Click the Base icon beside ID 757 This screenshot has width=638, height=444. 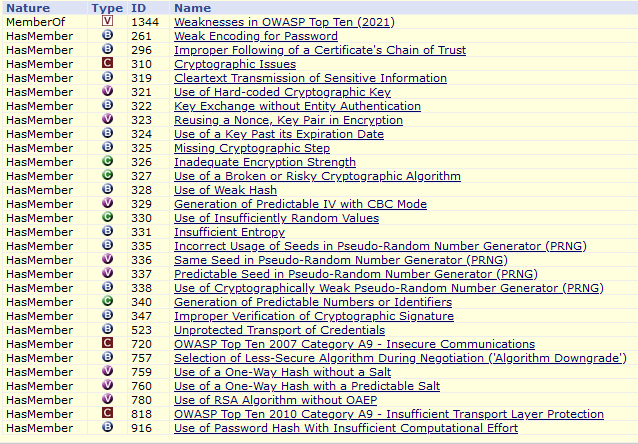tap(107, 357)
